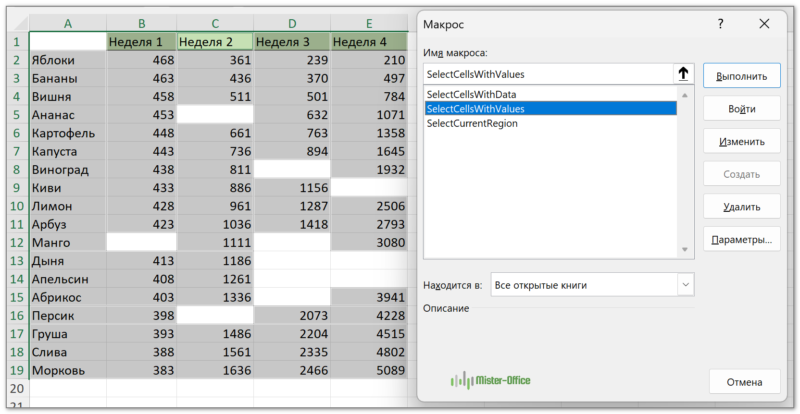The image size is (800, 414).
Task: Click the Неделя 2 header cell
Action: (215, 41)
